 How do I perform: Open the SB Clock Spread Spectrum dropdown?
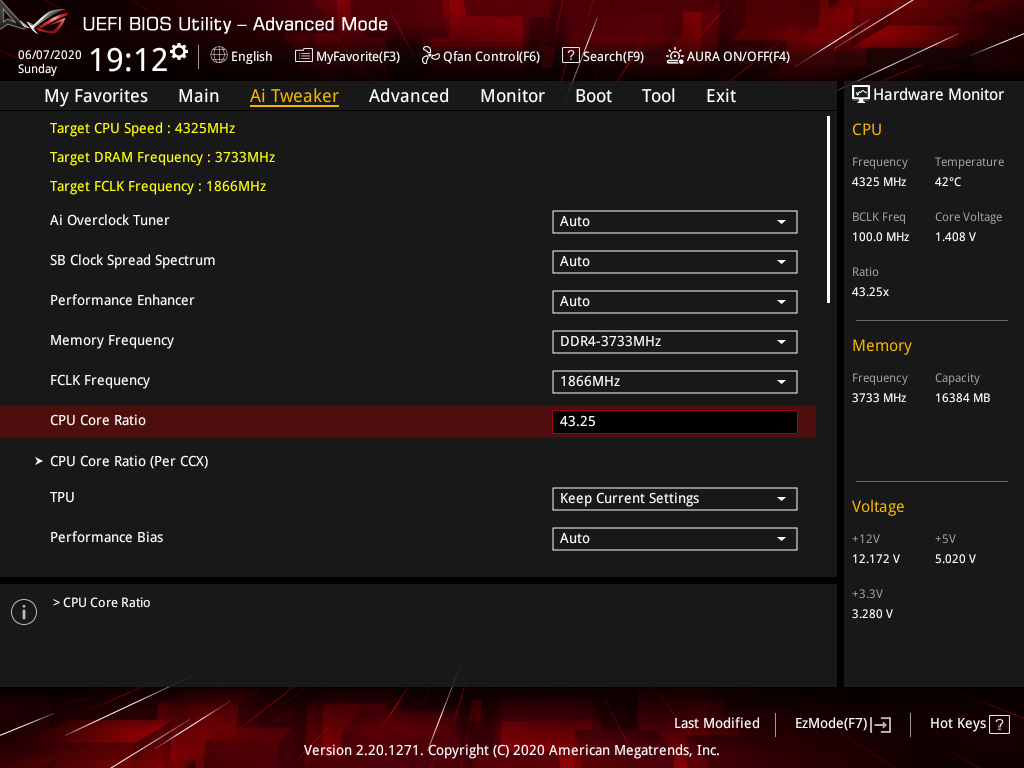[x=675, y=262]
